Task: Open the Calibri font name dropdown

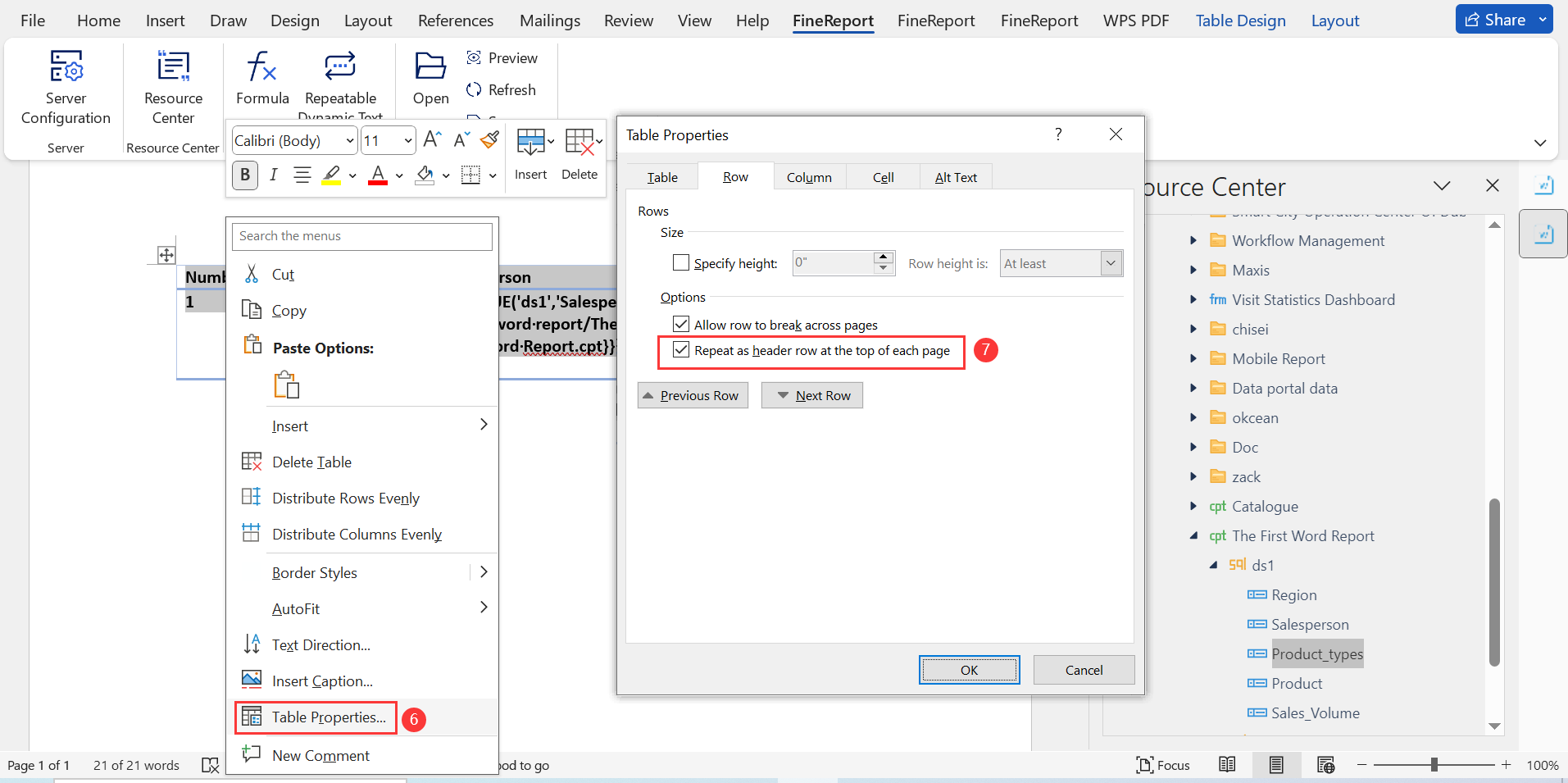Action: click(x=350, y=141)
